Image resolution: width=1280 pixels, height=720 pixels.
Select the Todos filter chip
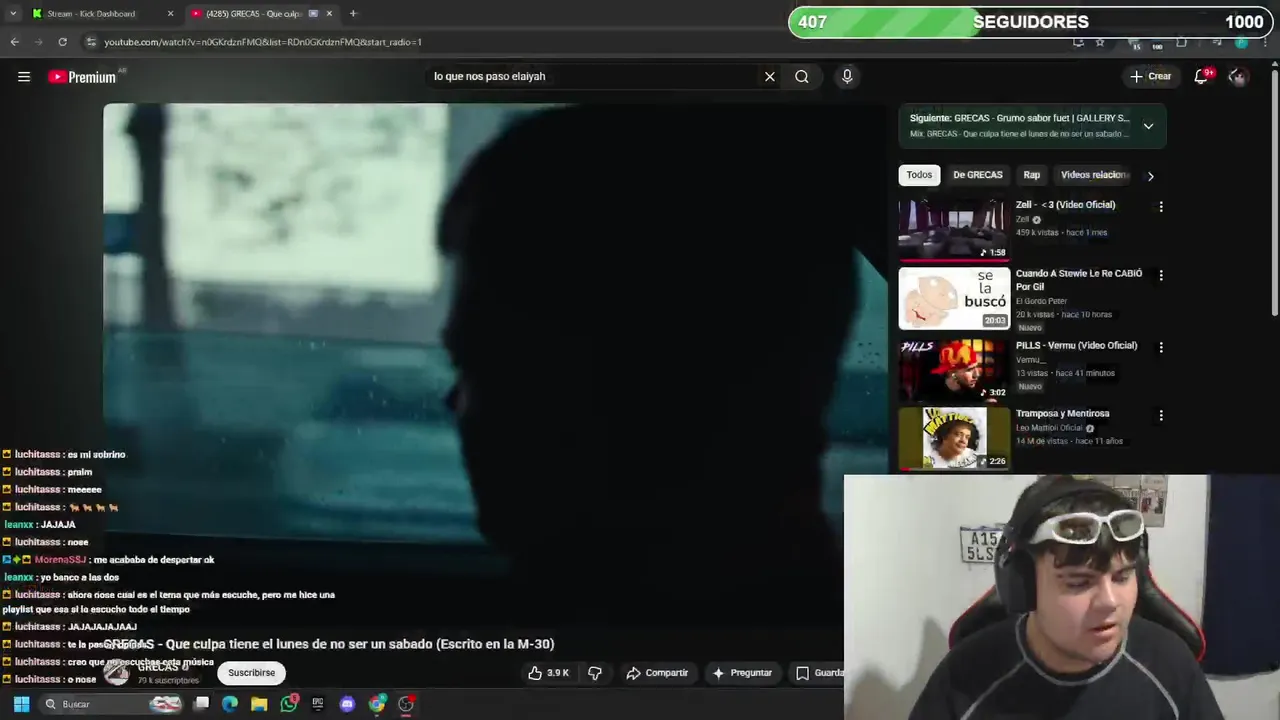(919, 175)
